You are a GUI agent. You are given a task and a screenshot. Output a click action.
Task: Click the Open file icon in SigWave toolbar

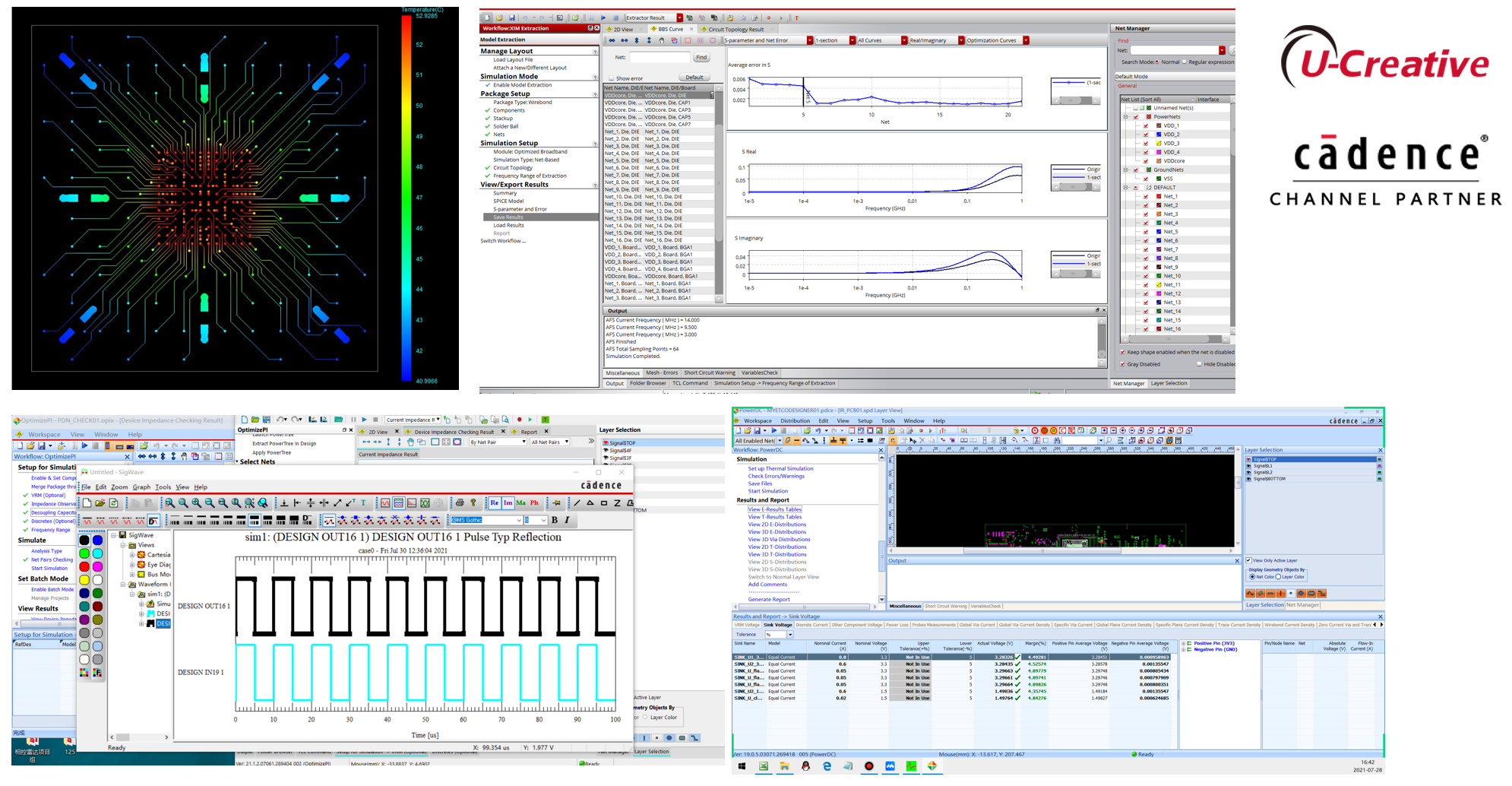click(100, 502)
